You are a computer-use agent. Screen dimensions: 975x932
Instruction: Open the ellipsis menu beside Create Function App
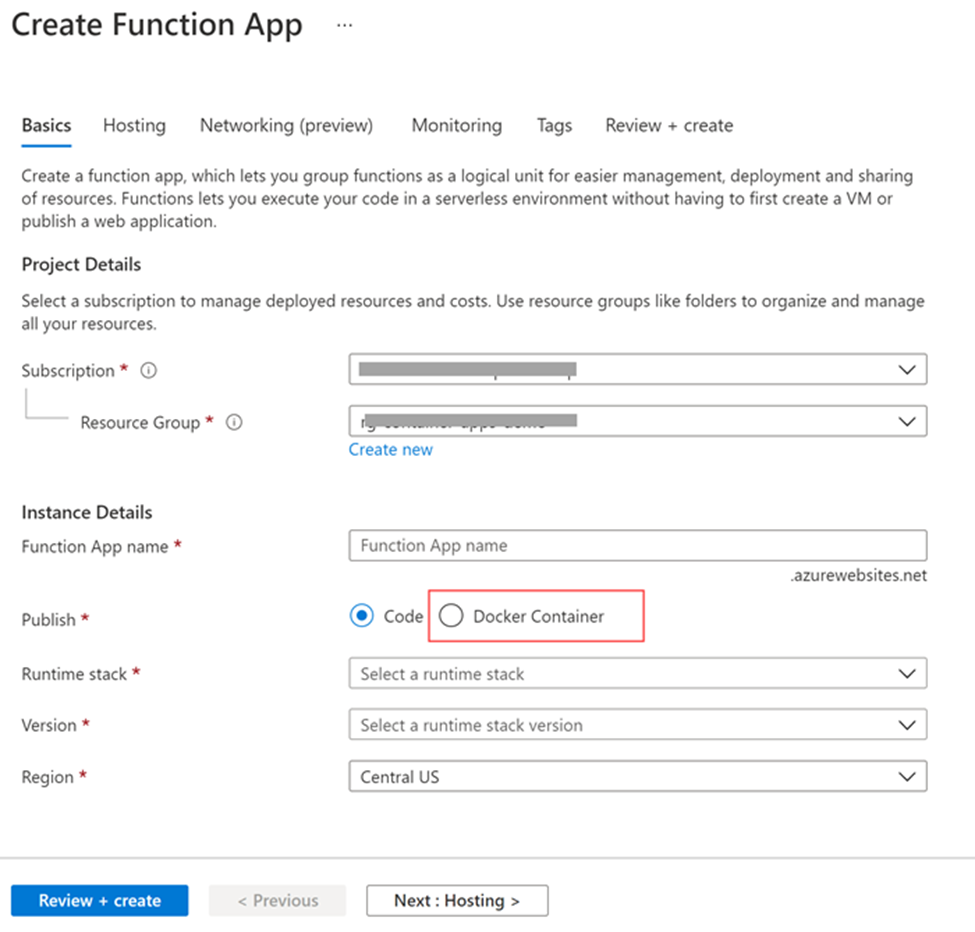pyautogui.click(x=344, y=26)
